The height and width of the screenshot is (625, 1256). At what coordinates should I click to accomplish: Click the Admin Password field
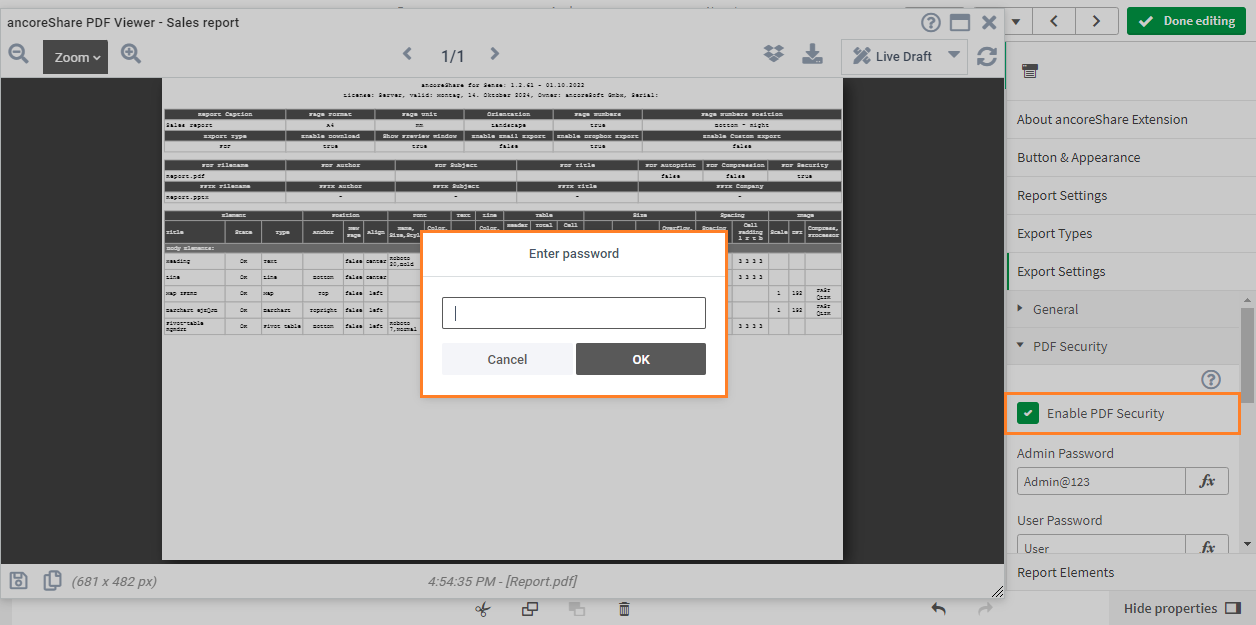(x=1101, y=481)
